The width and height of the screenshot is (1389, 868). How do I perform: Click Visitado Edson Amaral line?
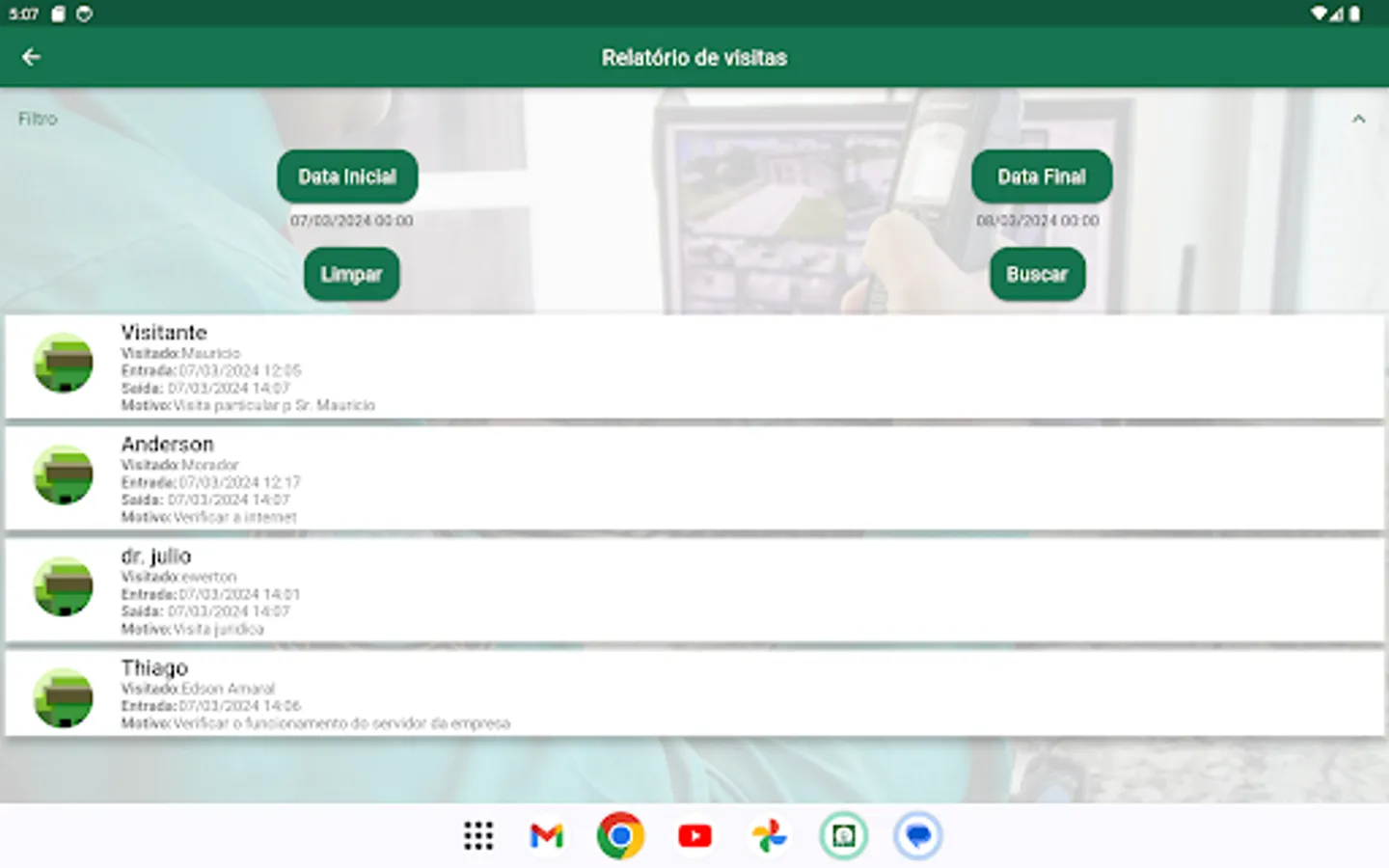coord(198,689)
